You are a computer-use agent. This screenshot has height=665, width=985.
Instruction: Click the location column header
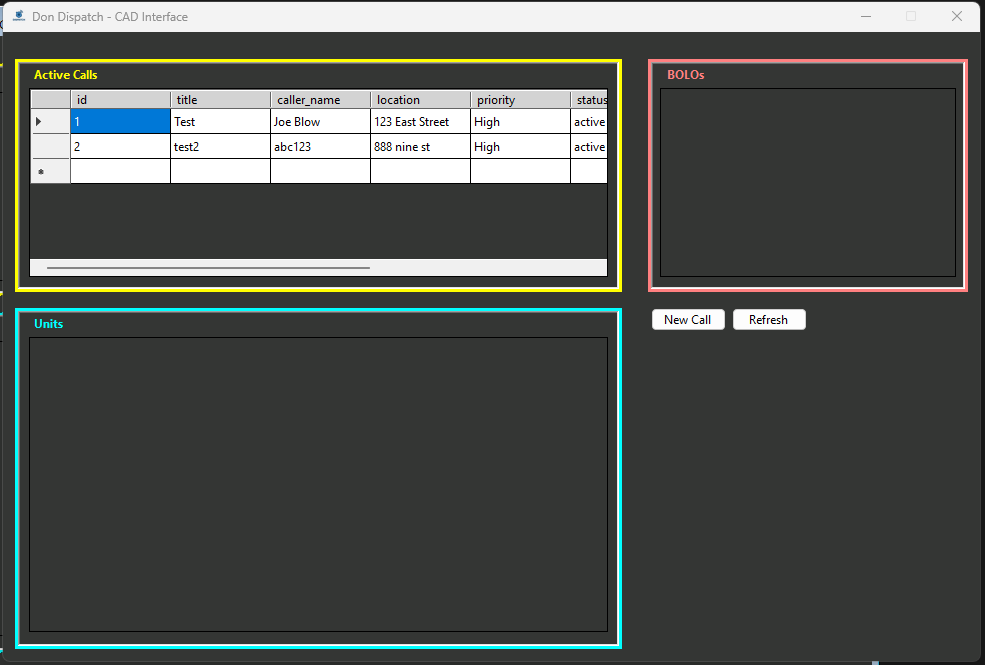tap(420, 100)
